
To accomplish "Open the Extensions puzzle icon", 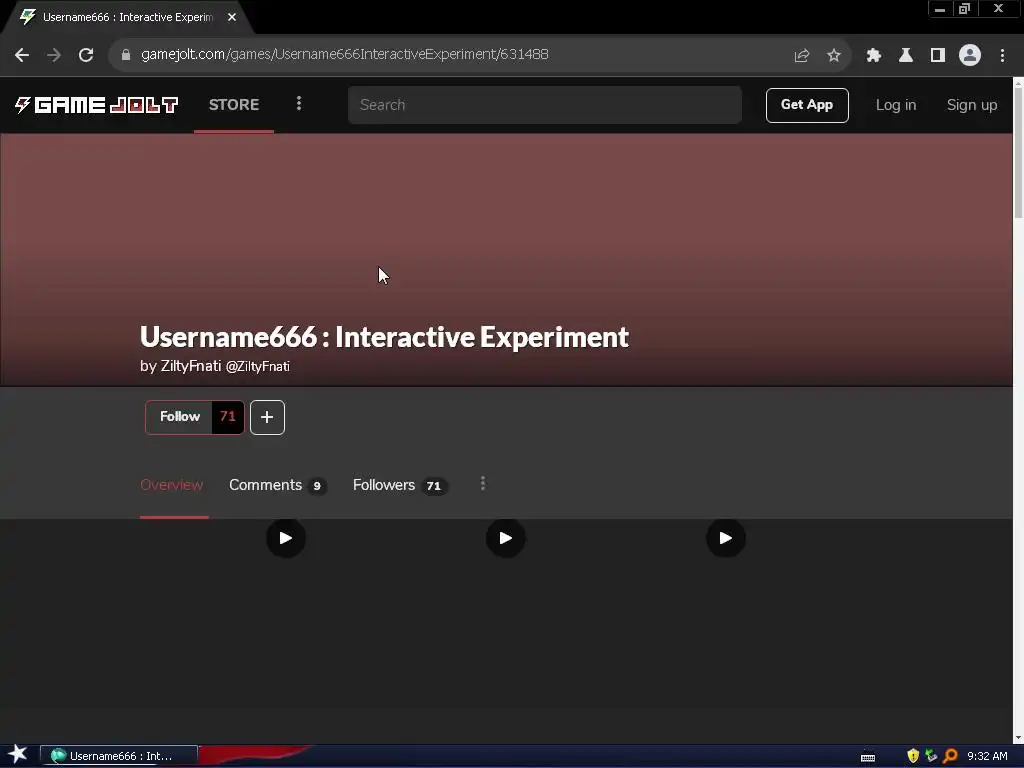I will click(x=873, y=55).
